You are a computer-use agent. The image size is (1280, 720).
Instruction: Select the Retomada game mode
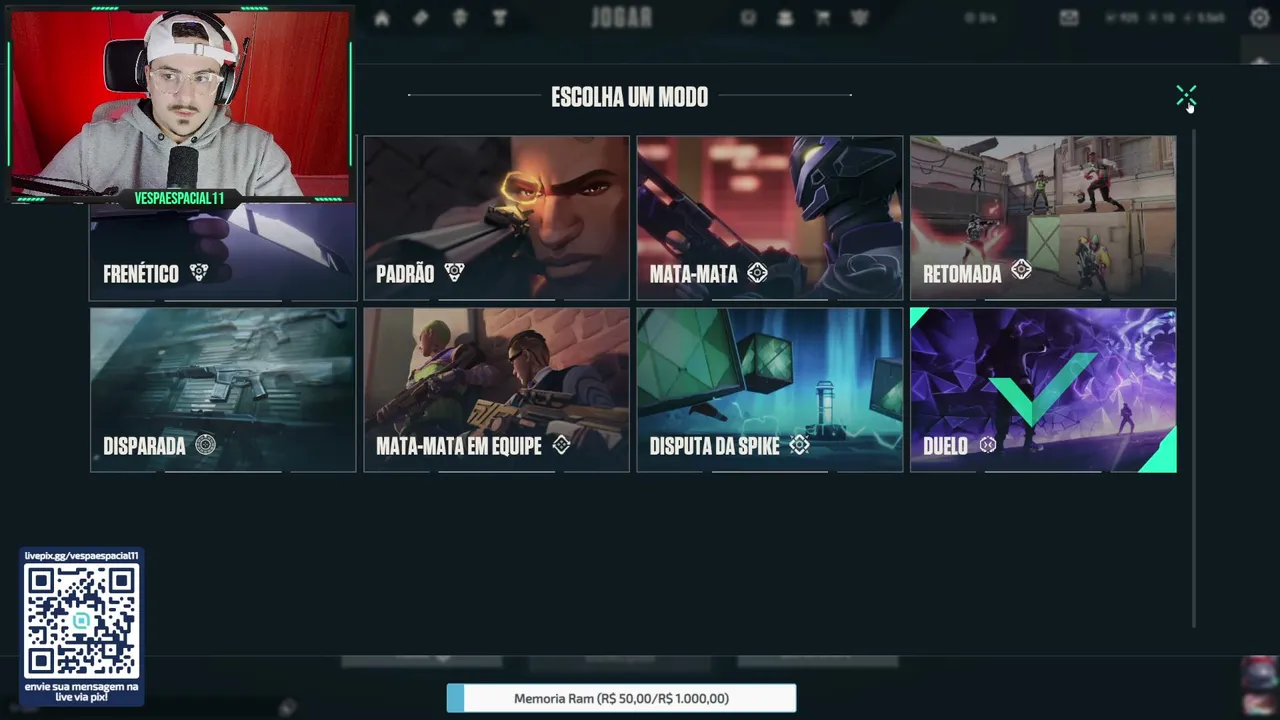(x=1043, y=218)
